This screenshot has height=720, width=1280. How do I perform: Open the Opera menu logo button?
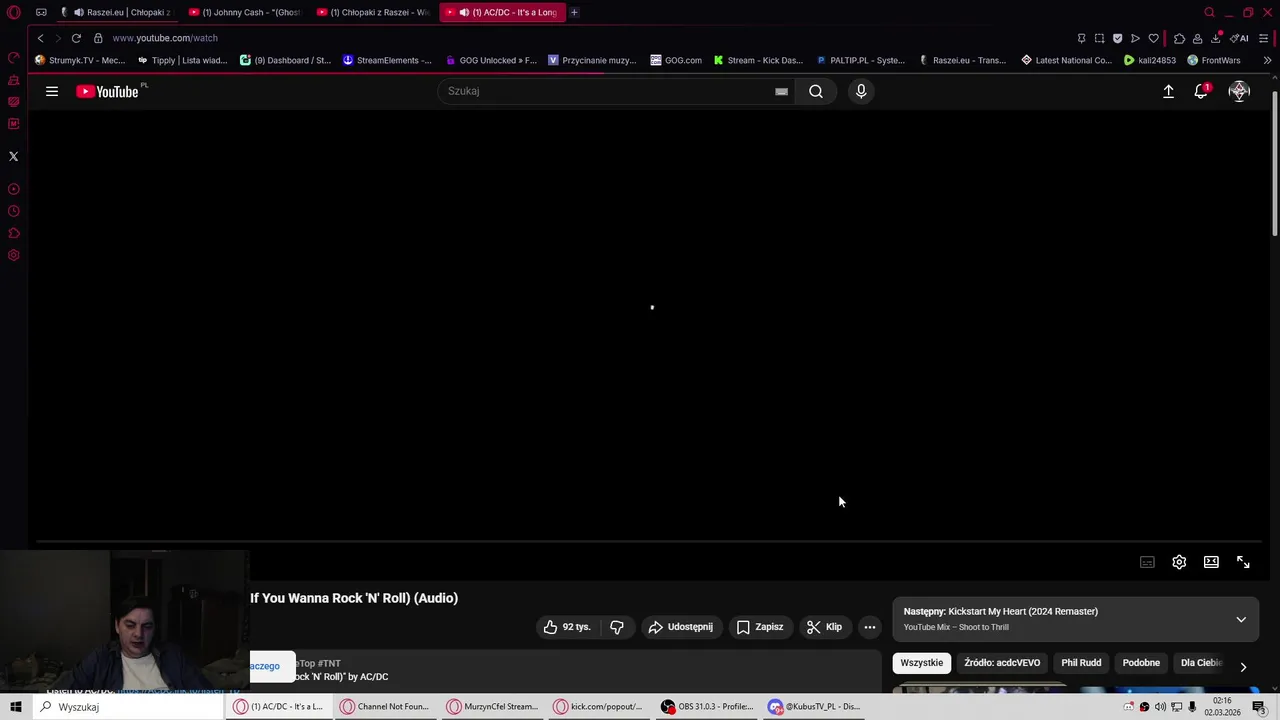point(14,12)
